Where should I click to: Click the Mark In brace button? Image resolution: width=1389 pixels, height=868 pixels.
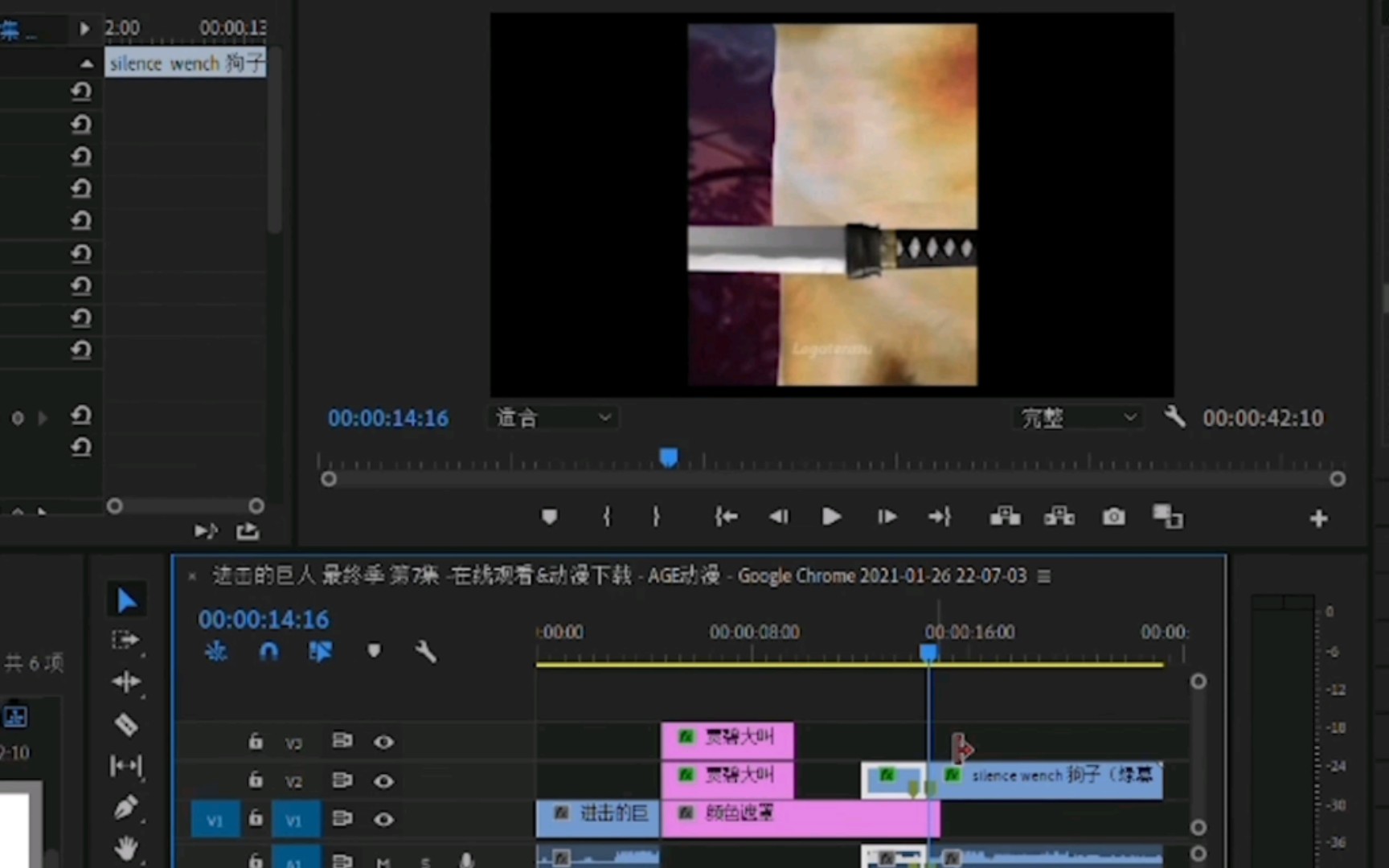(607, 517)
